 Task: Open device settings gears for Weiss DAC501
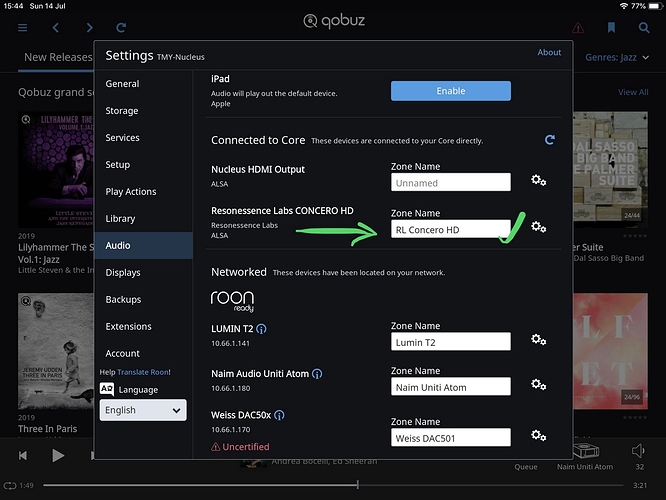coord(539,435)
